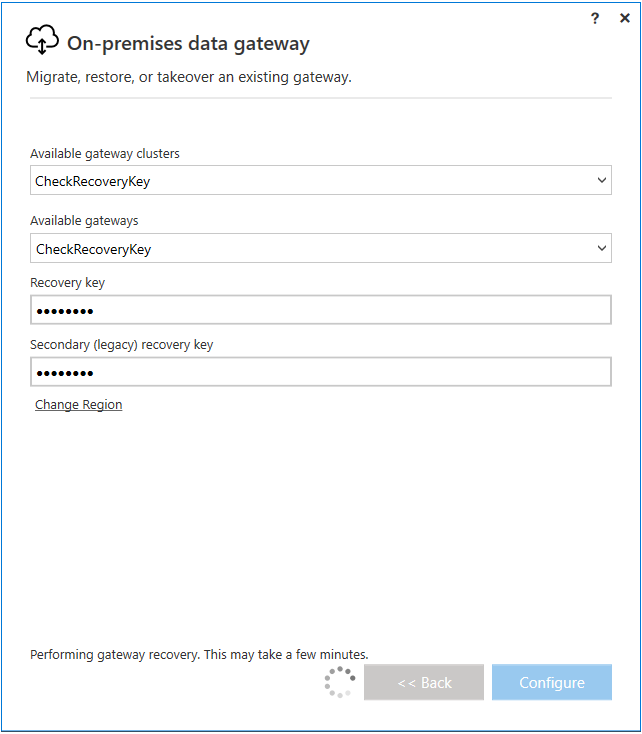Click the On-premises data gateway title
Screen dimensions: 642x734
(x=188, y=43)
